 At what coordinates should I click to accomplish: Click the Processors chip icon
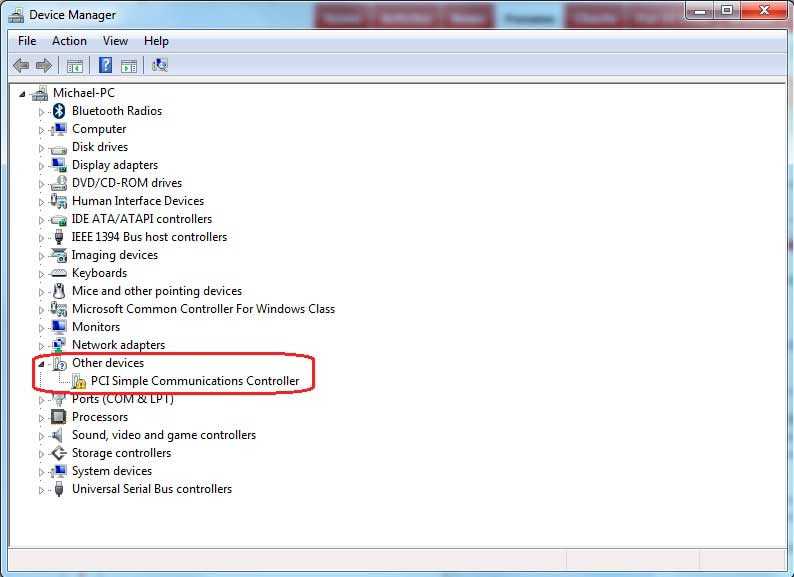point(59,417)
